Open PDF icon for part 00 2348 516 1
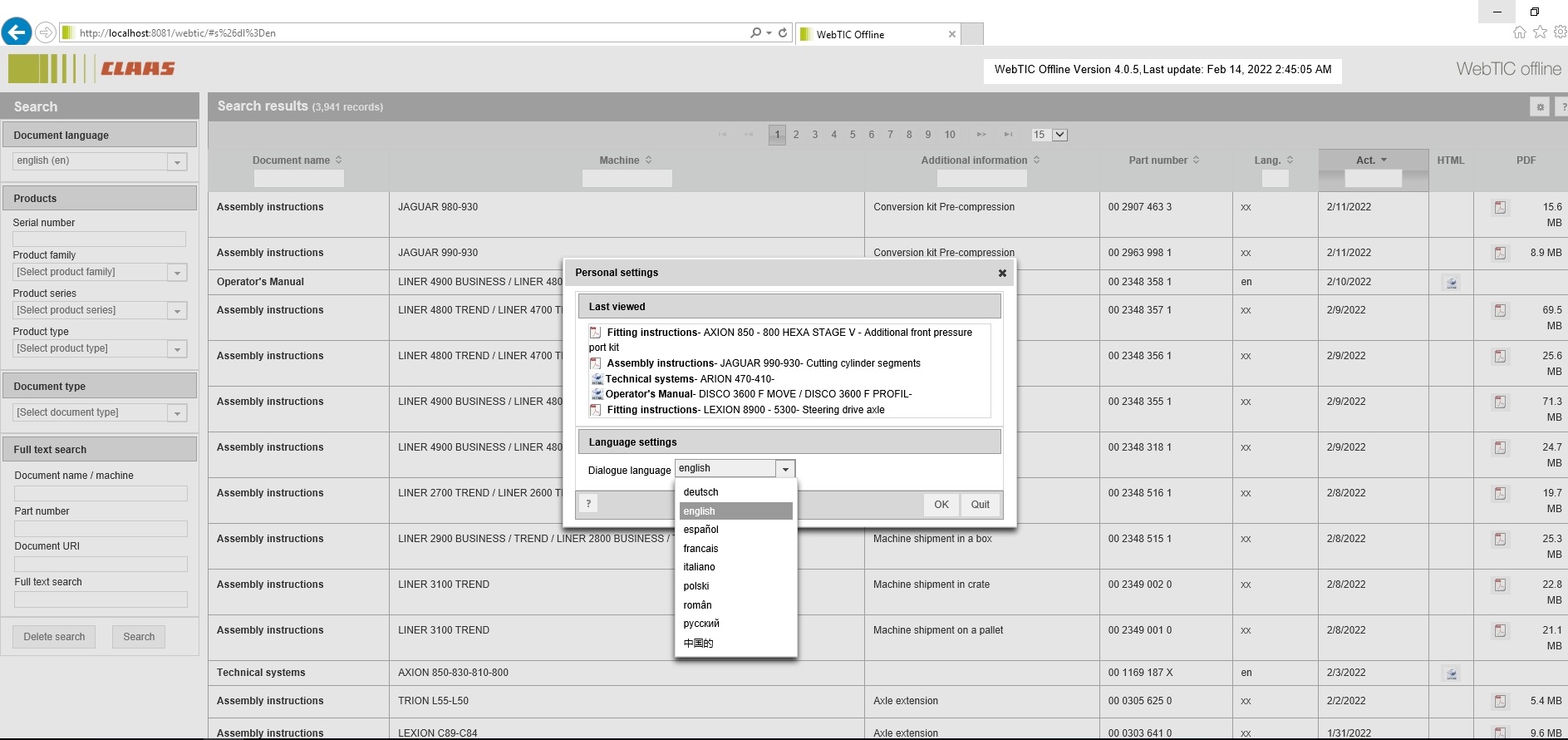The image size is (1568, 740). (1500, 493)
